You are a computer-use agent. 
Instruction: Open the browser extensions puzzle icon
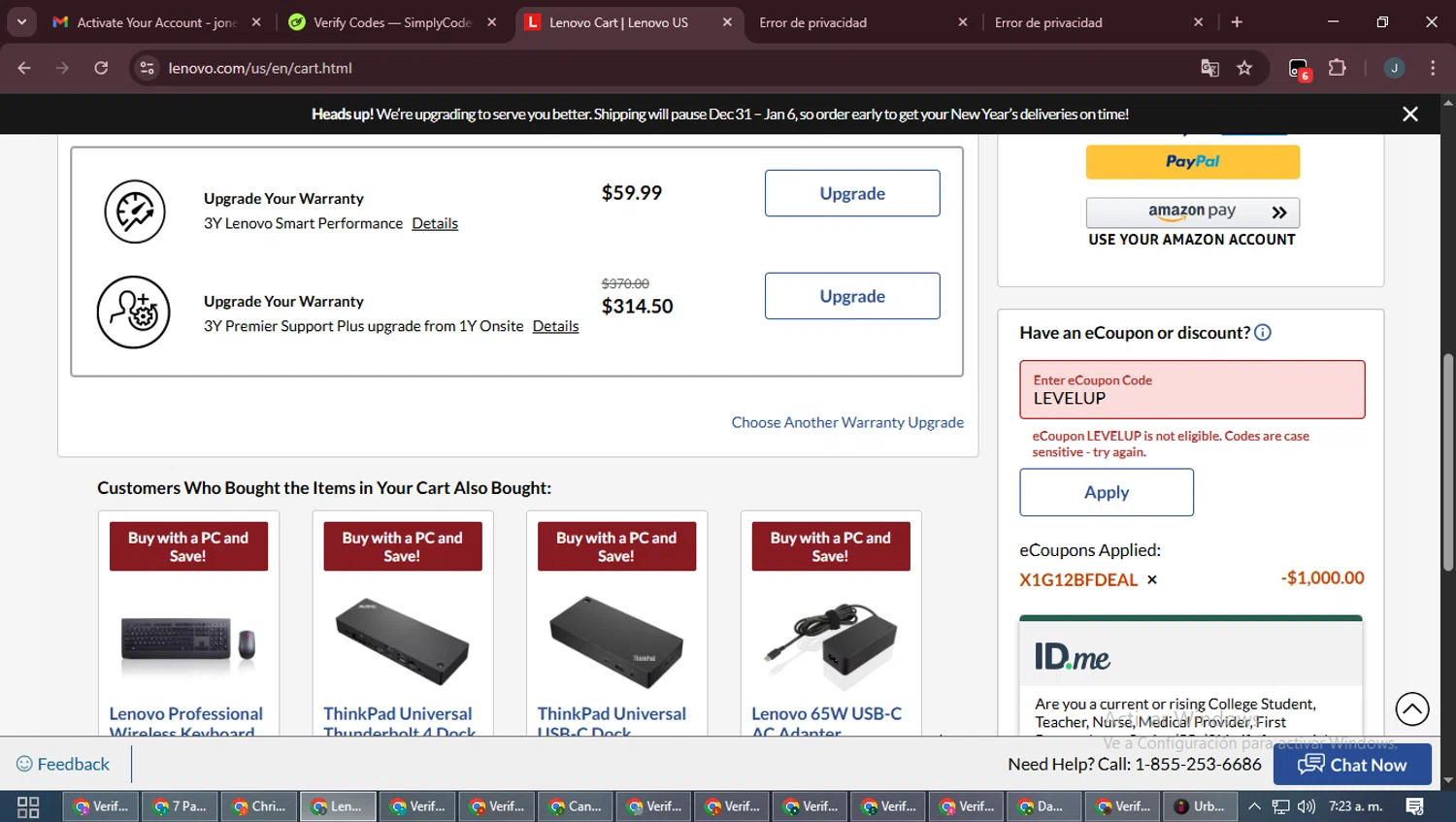tap(1337, 68)
